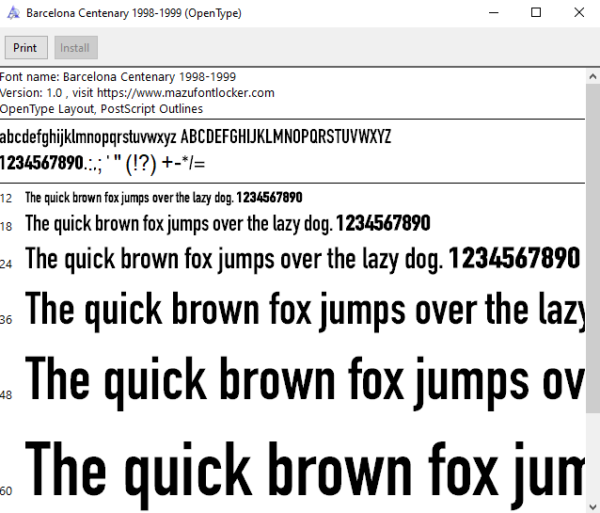Click the scrollbar down arrow
This screenshot has width=600, height=513.
[593, 506]
